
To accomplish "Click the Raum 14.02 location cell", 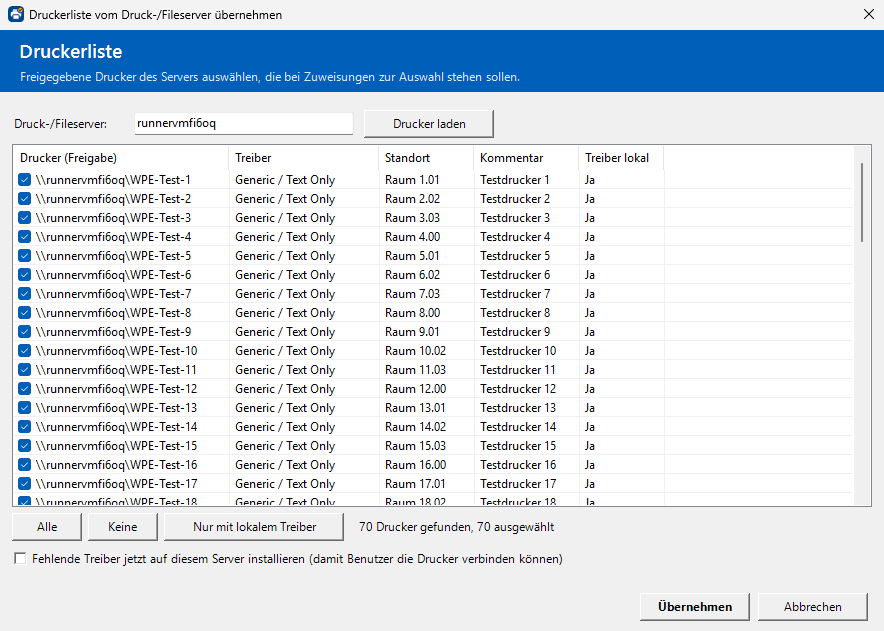I will point(416,427).
